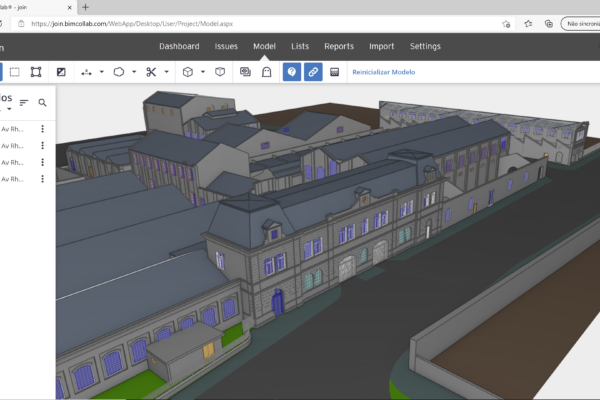Select the dashed rectangle selection tool

(x=15, y=72)
